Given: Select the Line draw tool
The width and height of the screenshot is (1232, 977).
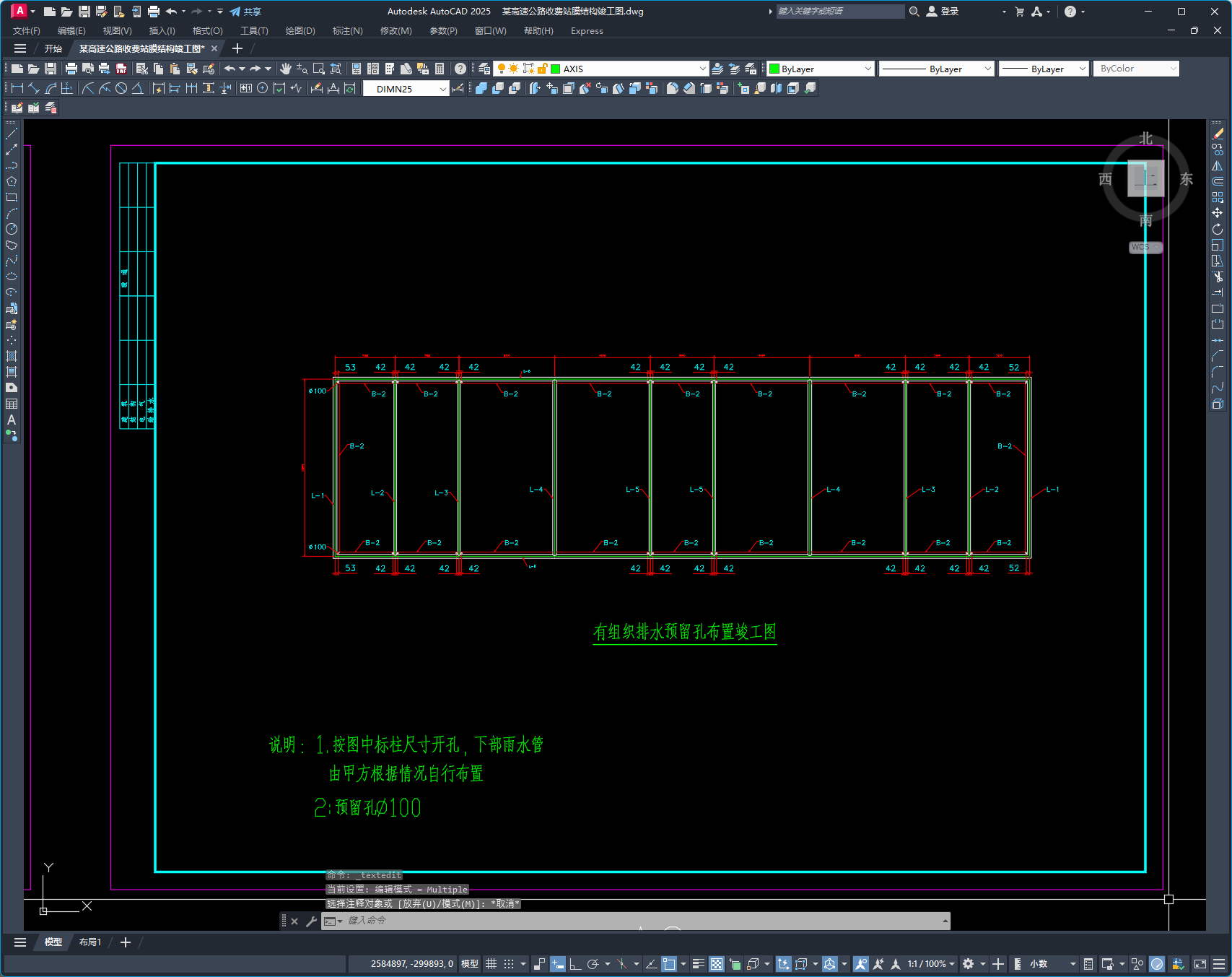Looking at the screenshot, I should point(12,134).
